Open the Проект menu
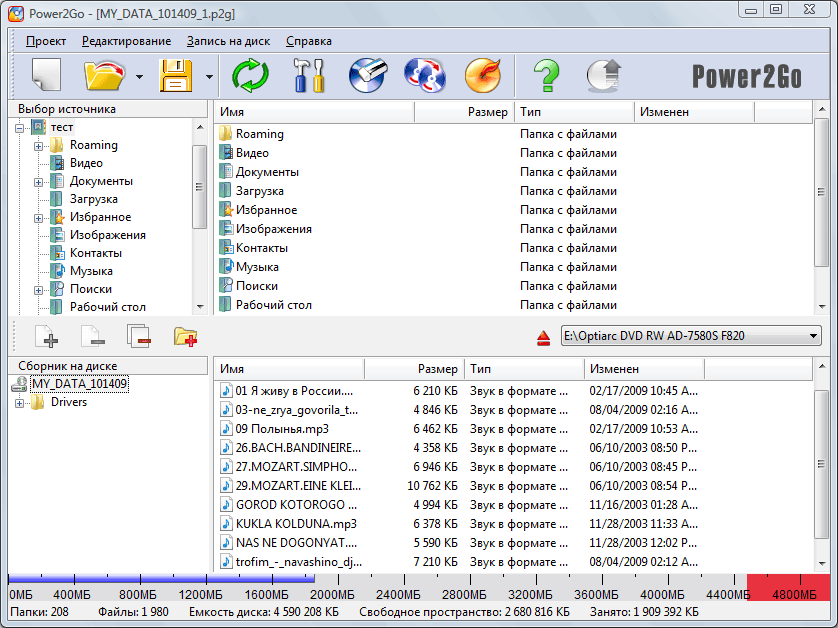This screenshot has height=628, width=838. pyautogui.click(x=46, y=41)
